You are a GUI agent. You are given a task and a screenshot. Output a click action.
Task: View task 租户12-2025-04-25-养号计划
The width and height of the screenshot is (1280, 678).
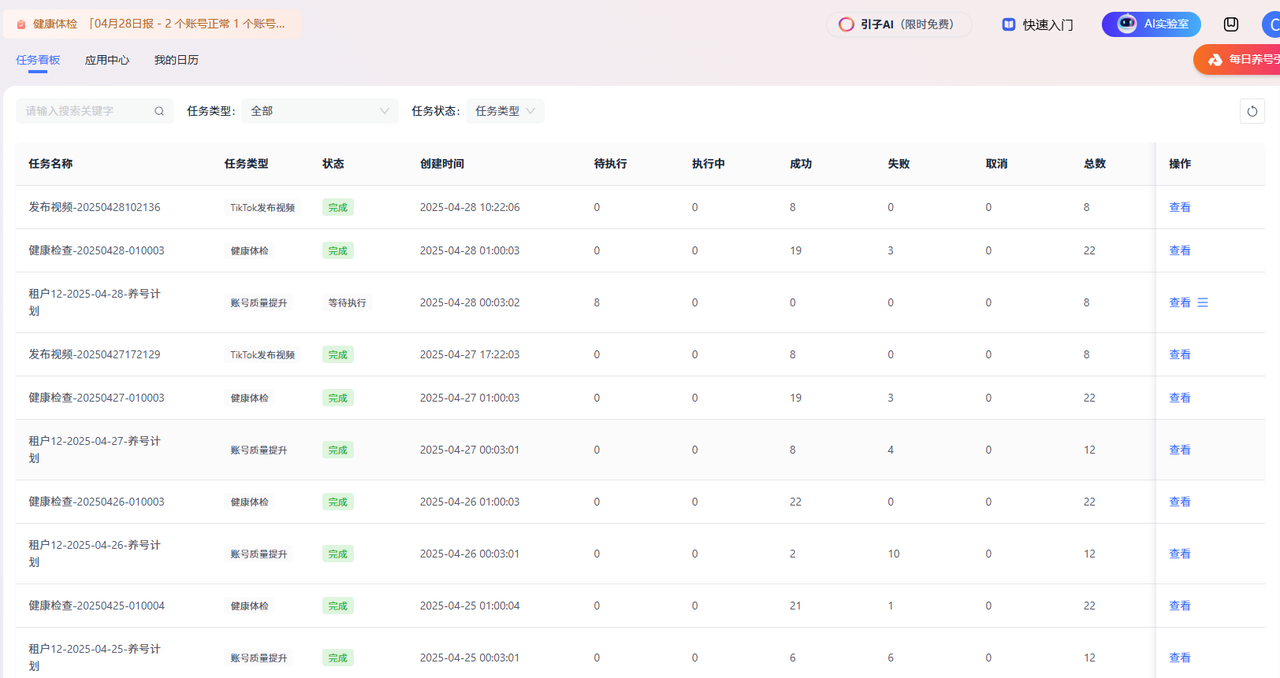point(1180,658)
